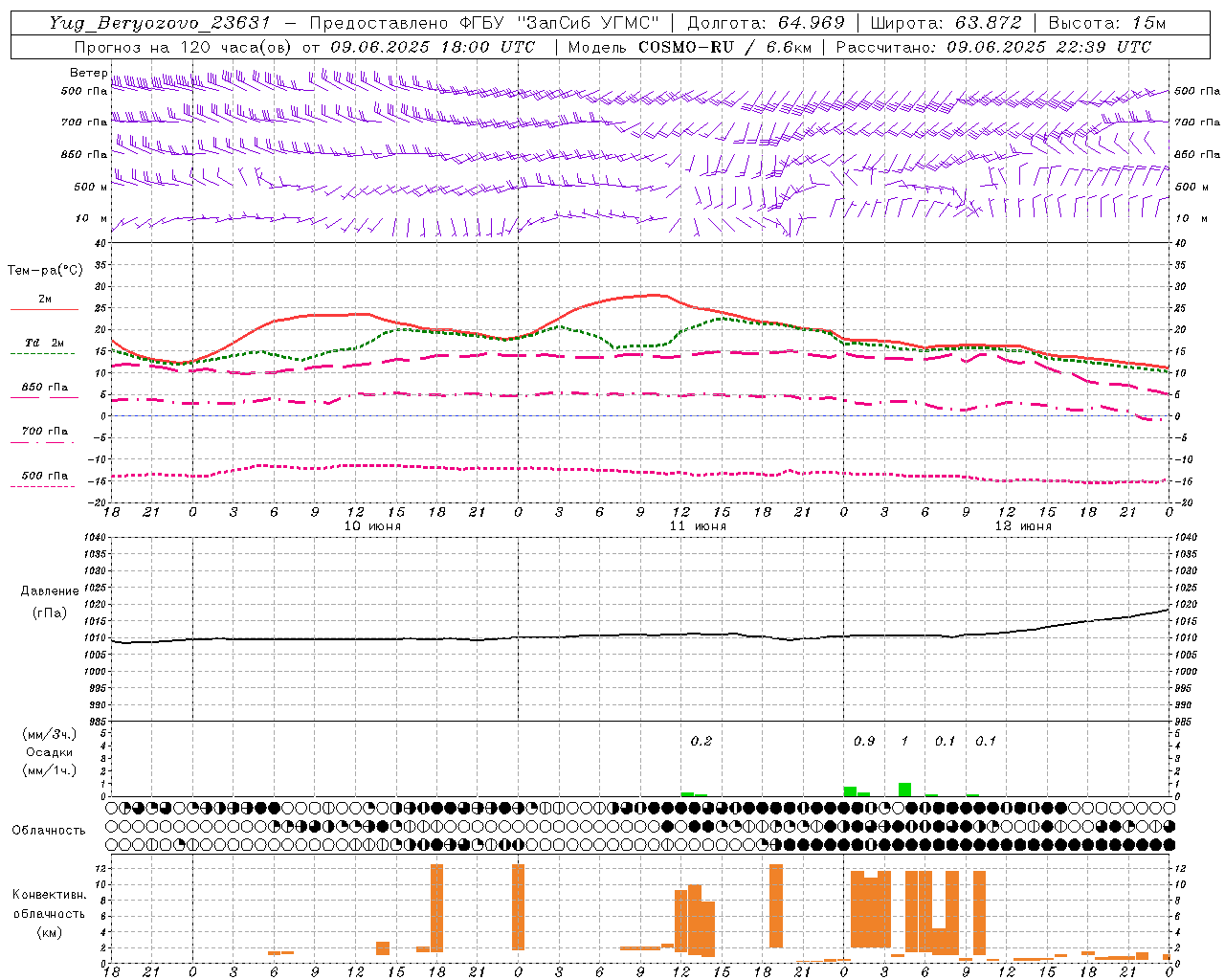
Task: Click the 12 июня date label
Action: coord(1023,526)
